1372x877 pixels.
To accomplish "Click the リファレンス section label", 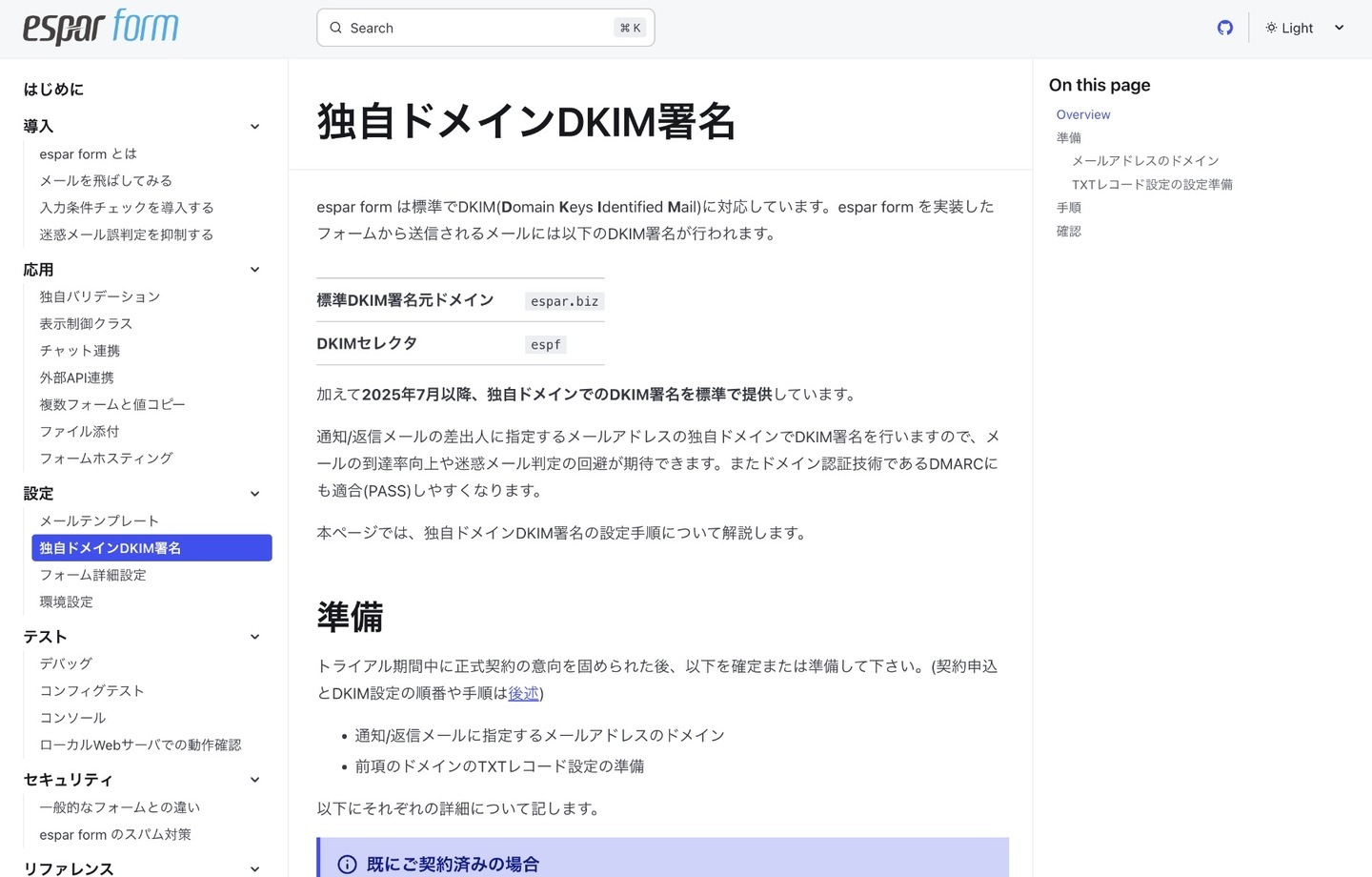I will pyautogui.click(x=68, y=868).
